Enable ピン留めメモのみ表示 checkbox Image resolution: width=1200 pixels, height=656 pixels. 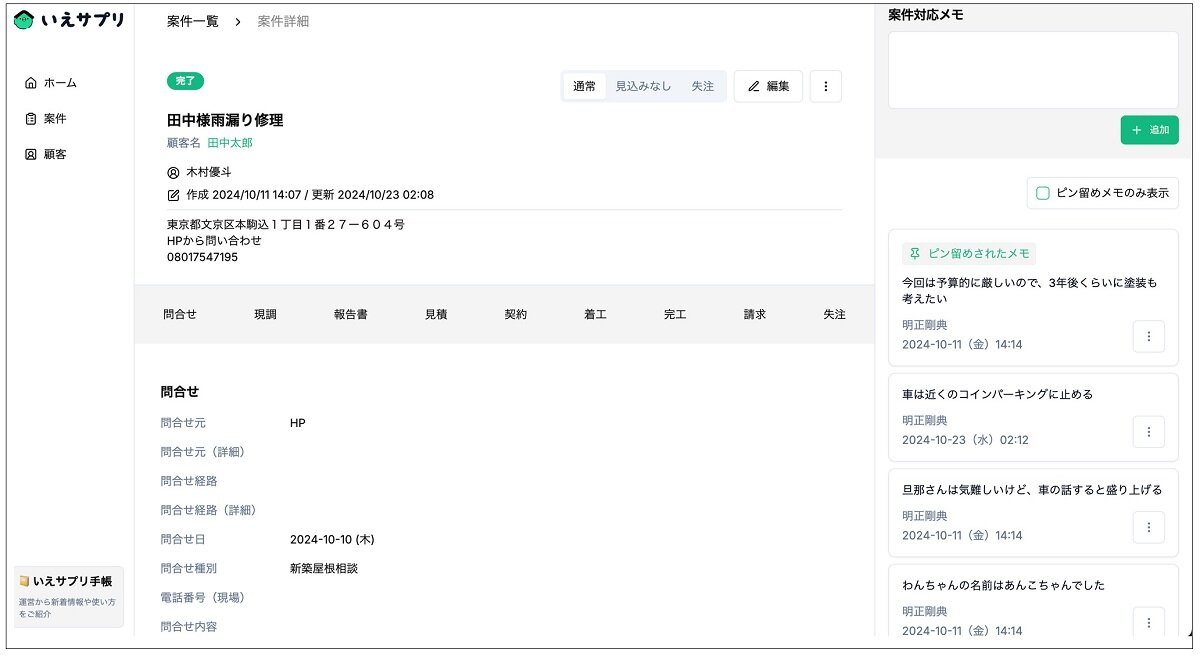tap(1043, 193)
